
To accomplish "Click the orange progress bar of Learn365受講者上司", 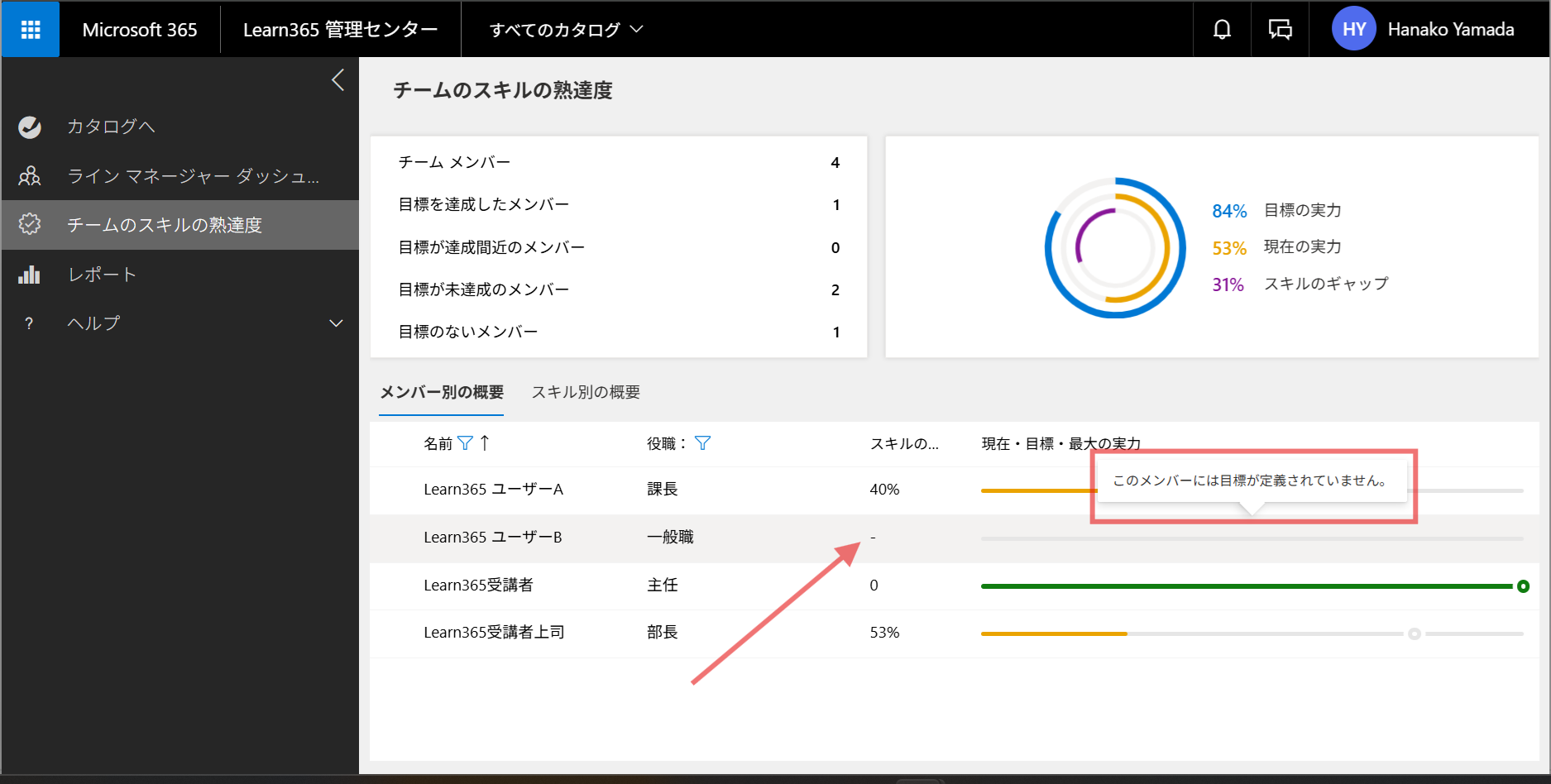I will click(x=1054, y=633).
